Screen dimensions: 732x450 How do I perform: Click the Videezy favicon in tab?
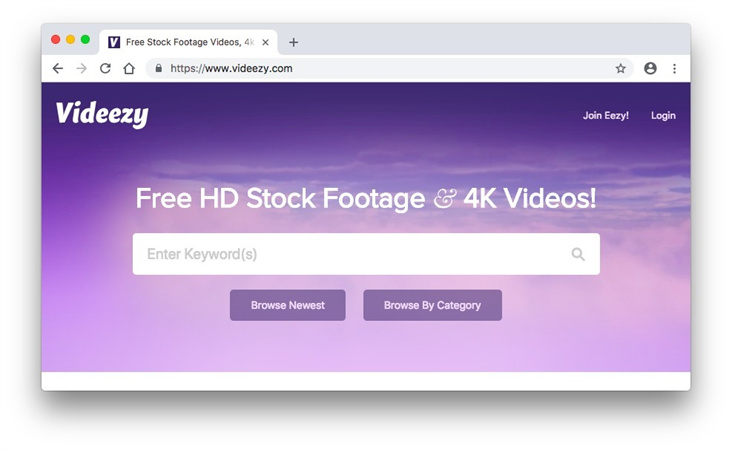coord(114,42)
